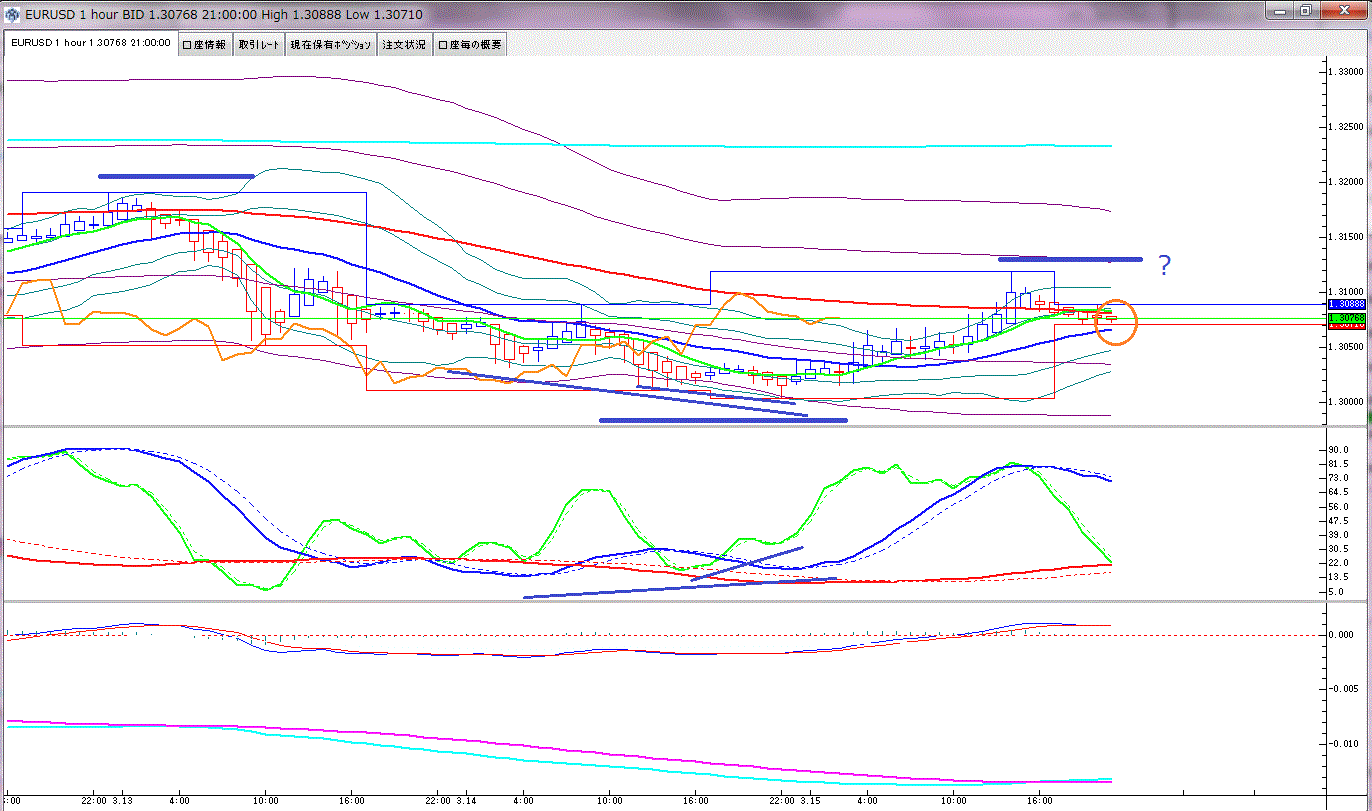The width and height of the screenshot is (1372, 811).
Task: Open the 現在保有ポジション tab
Action: (x=331, y=45)
